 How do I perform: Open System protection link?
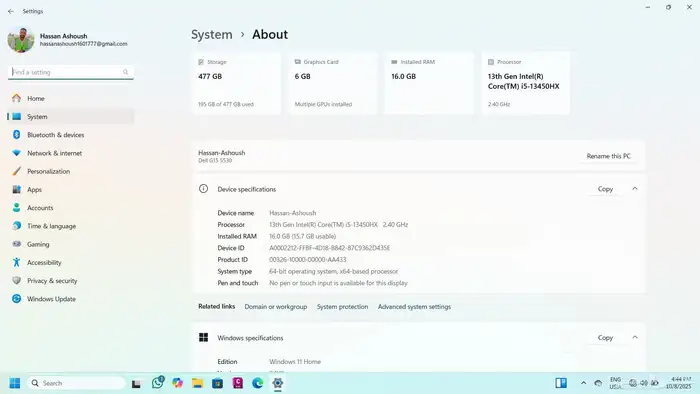342,307
